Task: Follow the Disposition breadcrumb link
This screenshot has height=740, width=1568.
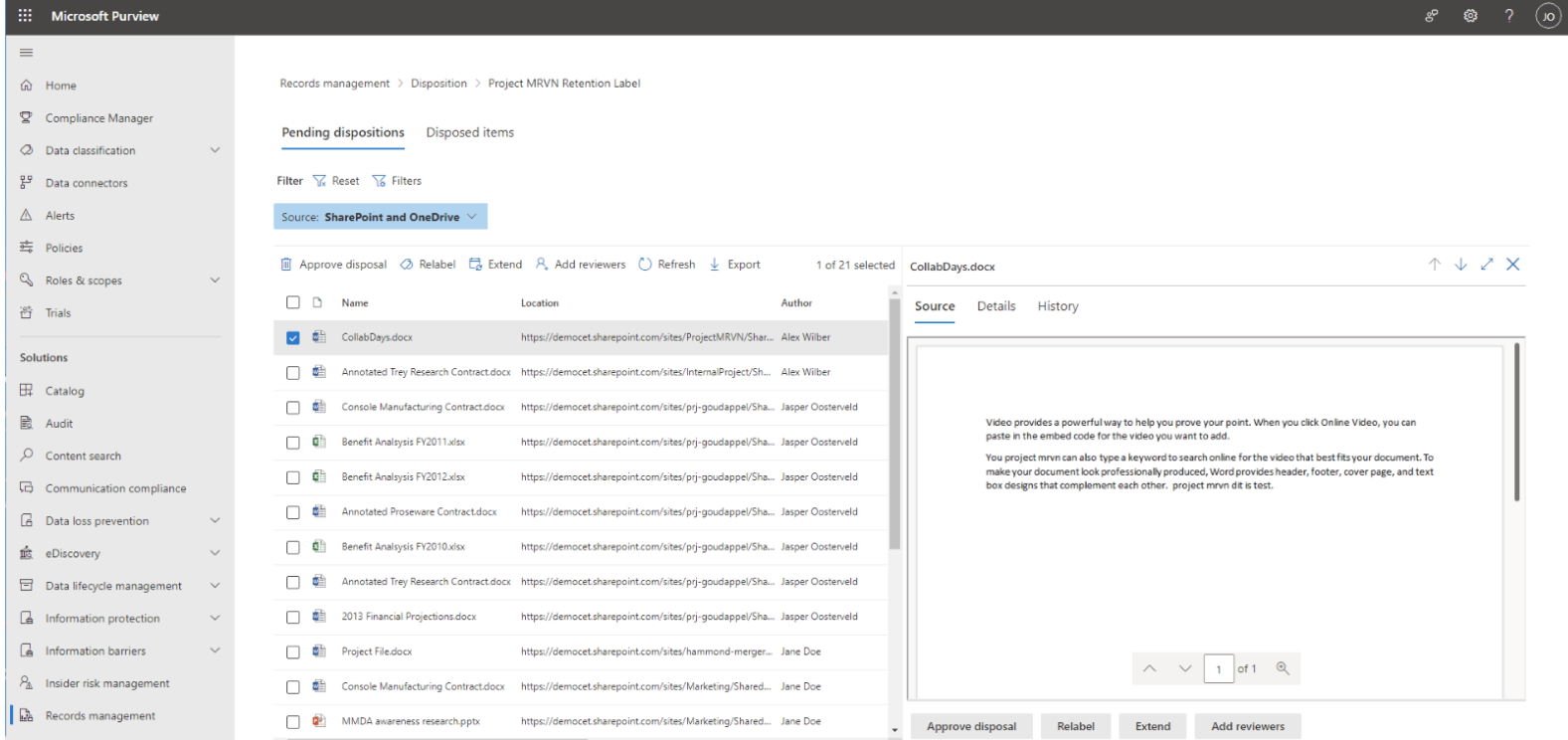Action: (438, 84)
